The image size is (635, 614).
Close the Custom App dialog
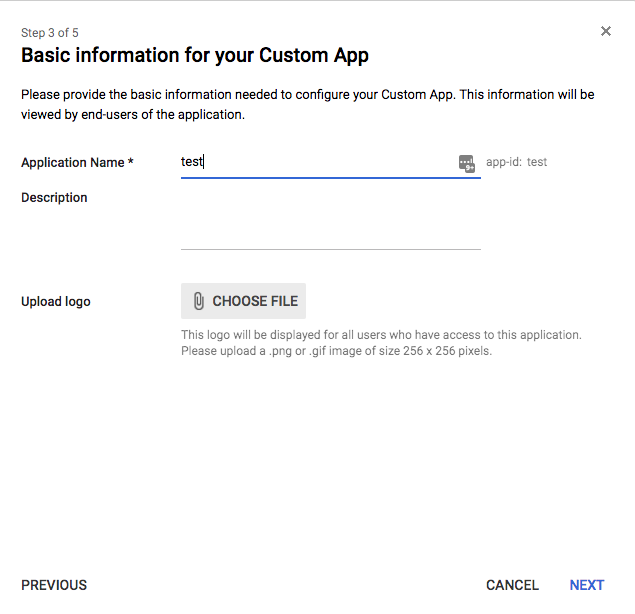(x=605, y=31)
